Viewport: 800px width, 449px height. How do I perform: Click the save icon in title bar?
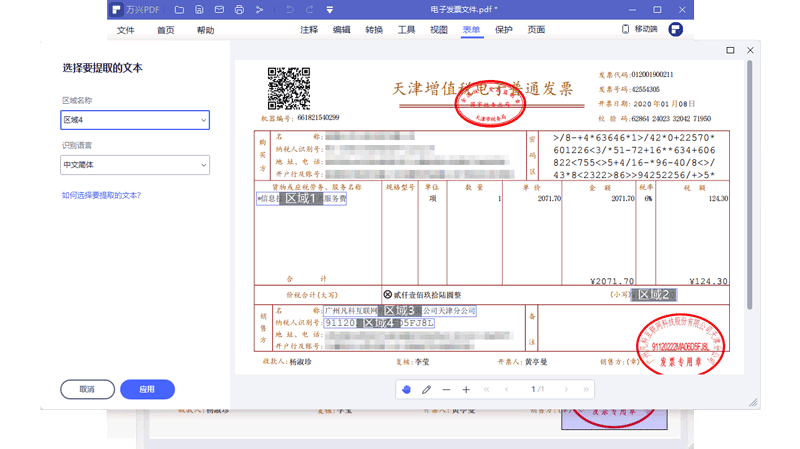coord(199,10)
